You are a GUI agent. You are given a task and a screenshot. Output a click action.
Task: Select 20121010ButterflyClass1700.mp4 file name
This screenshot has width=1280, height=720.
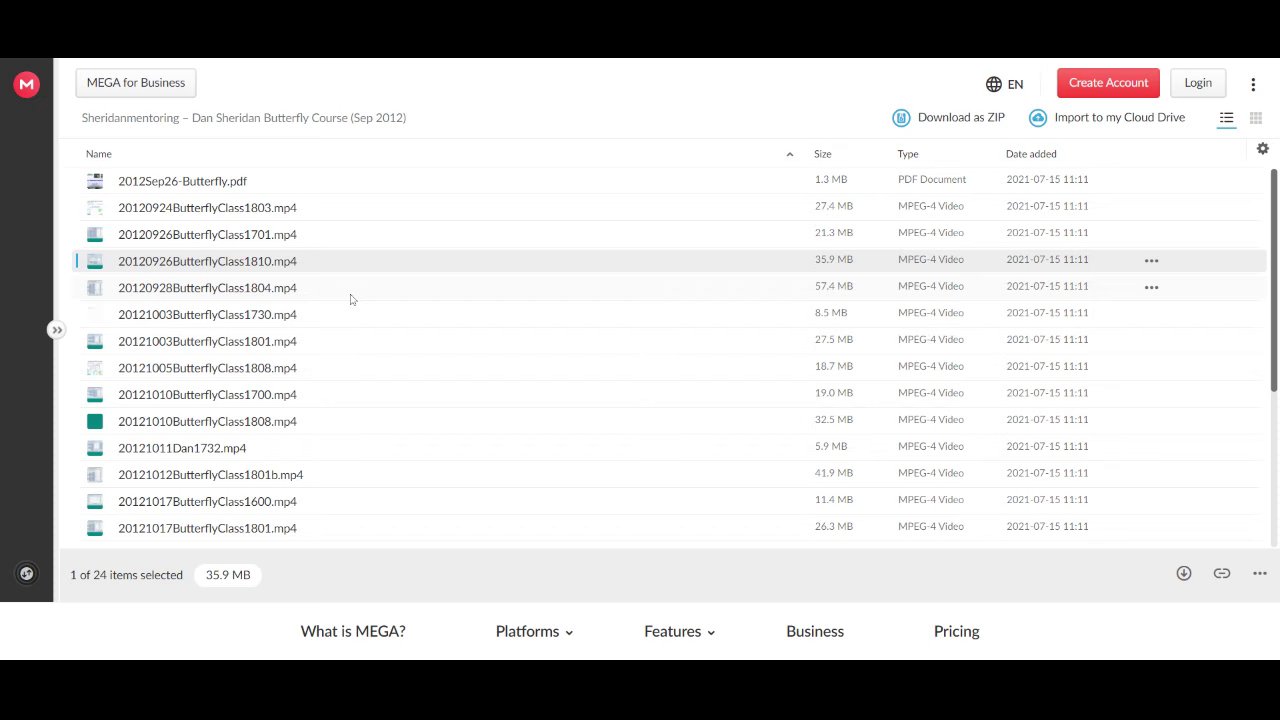point(207,394)
